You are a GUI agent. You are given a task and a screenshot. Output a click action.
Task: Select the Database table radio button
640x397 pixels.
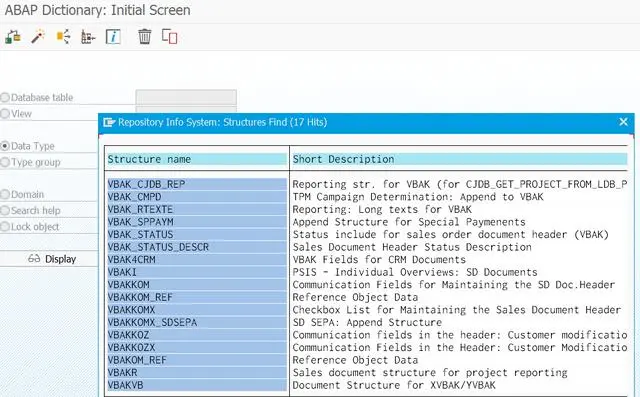[5, 98]
